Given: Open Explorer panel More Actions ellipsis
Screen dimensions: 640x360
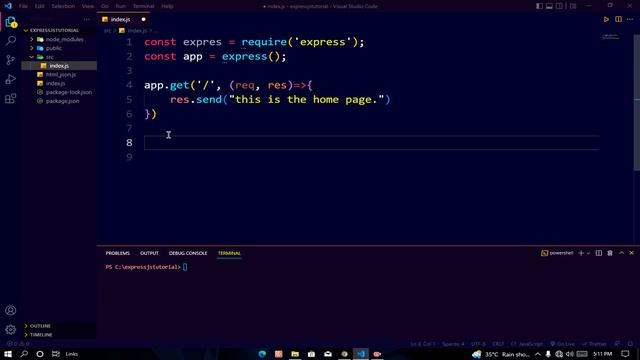Looking at the screenshot, I should click(x=87, y=19).
